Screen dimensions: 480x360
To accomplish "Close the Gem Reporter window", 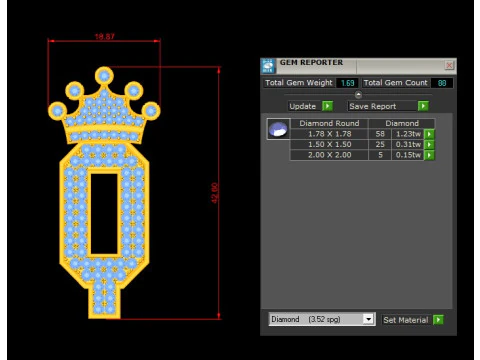I will pos(449,65).
